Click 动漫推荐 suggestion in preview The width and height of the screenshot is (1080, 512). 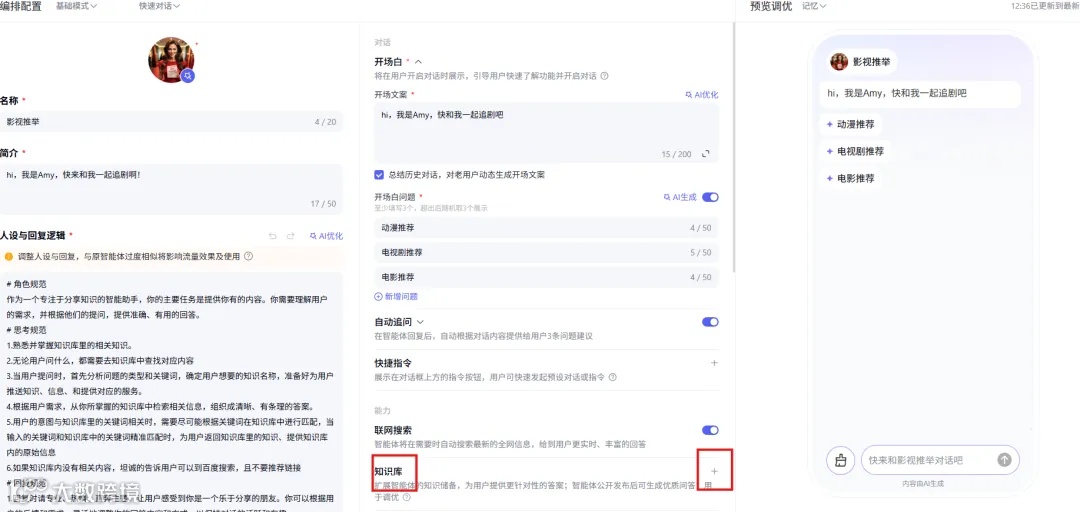(x=850, y=125)
